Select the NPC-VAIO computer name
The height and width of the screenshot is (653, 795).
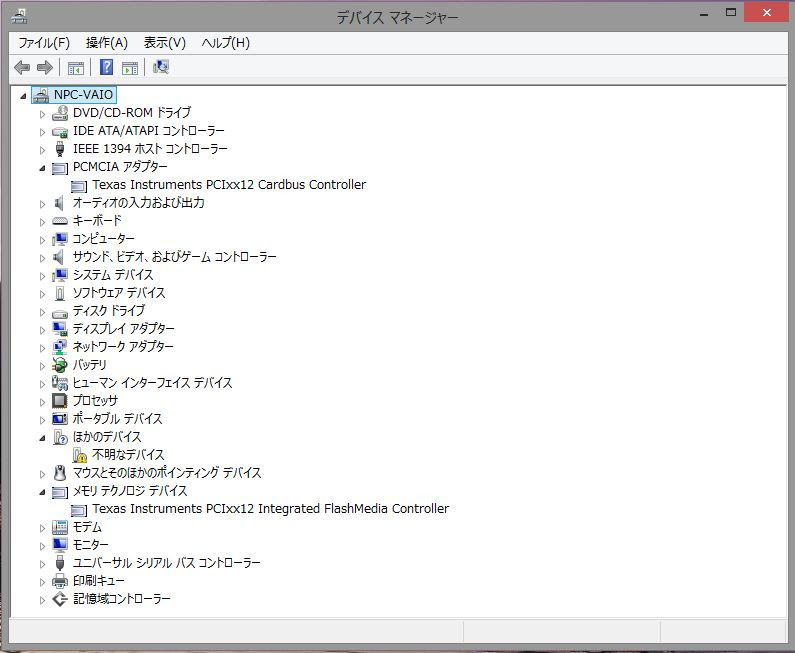point(84,95)
